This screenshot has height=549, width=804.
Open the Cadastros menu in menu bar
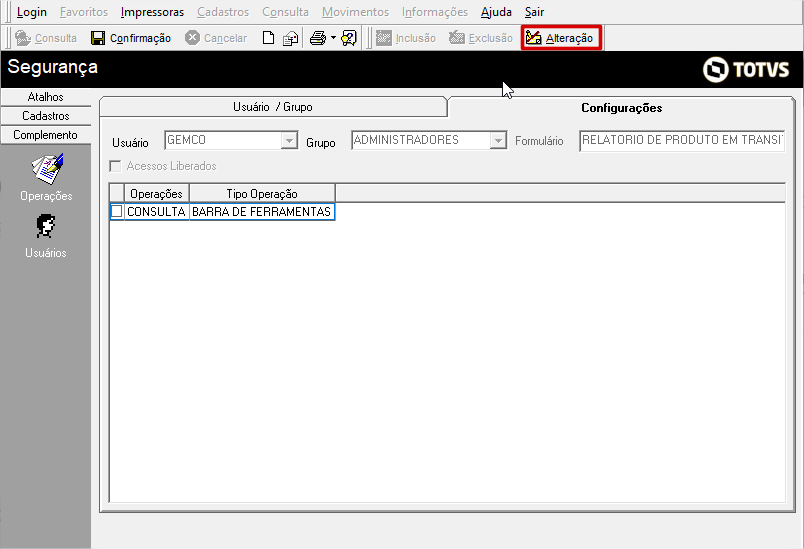223,12
